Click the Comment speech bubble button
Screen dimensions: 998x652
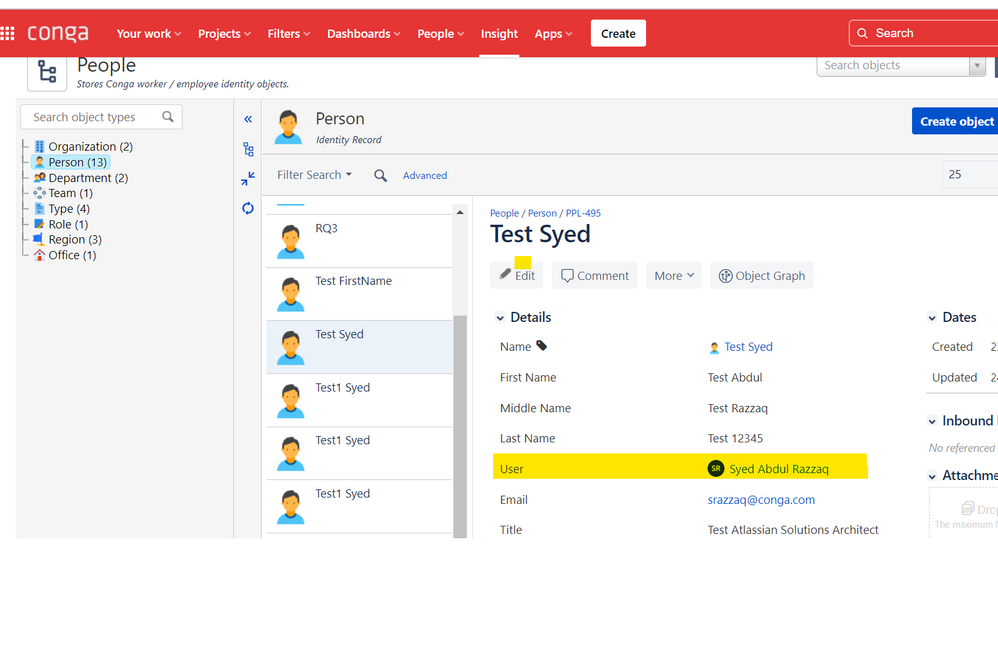point(594,276)
